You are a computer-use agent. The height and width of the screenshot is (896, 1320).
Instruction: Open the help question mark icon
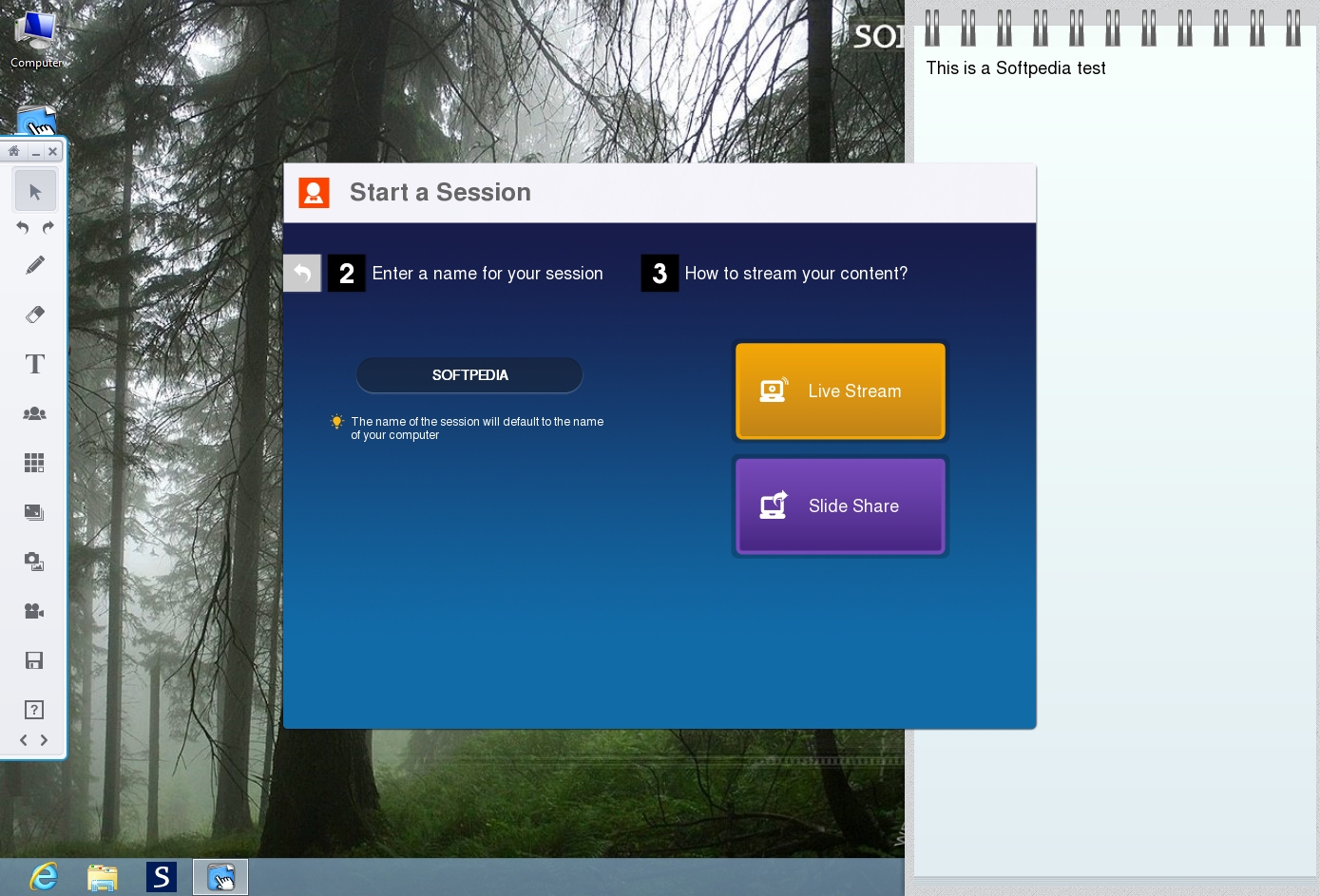pyautogui.click(x=34, y=710)
